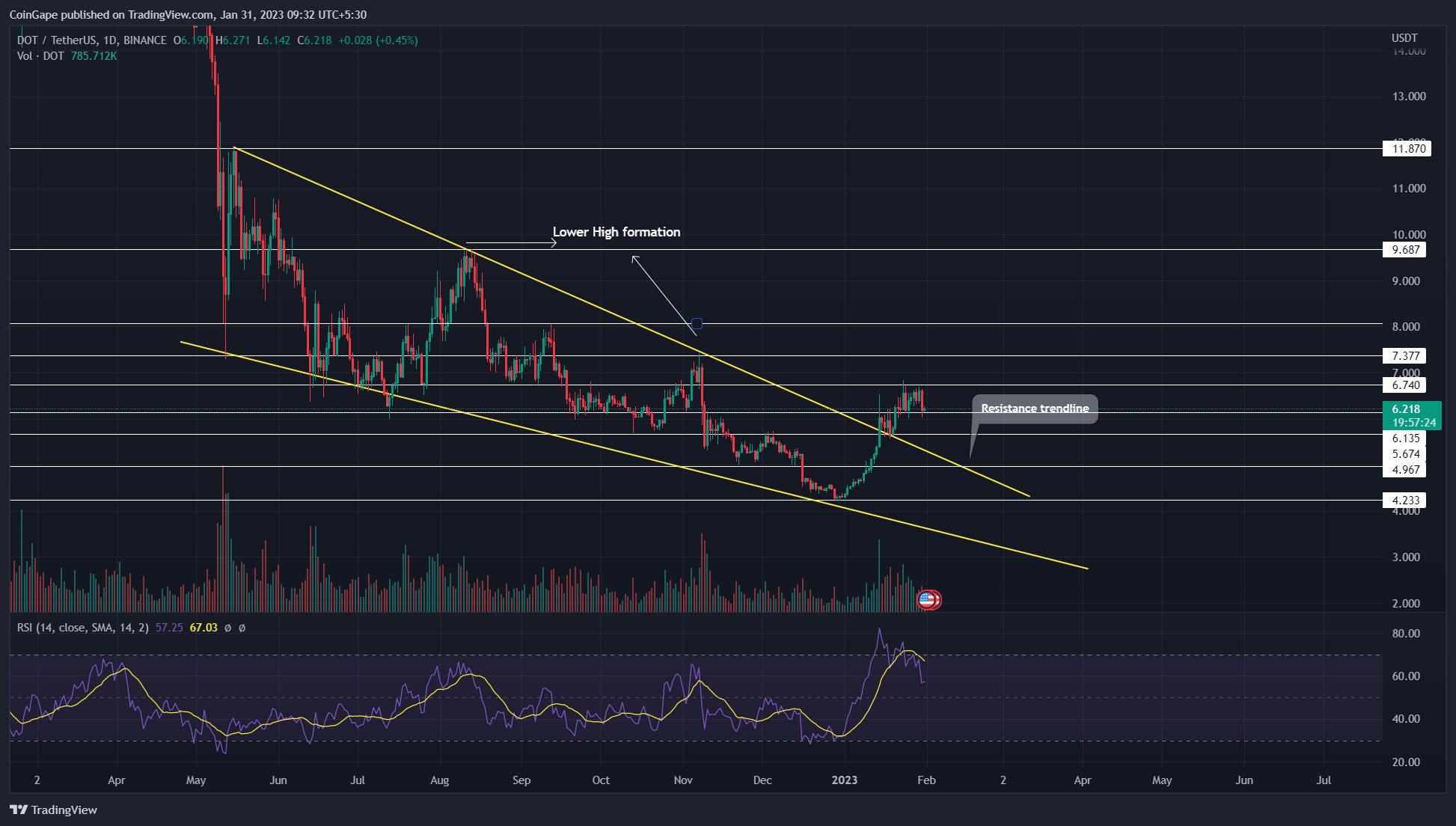Click the Nov label on the time axis

click(x=683, y=780)
